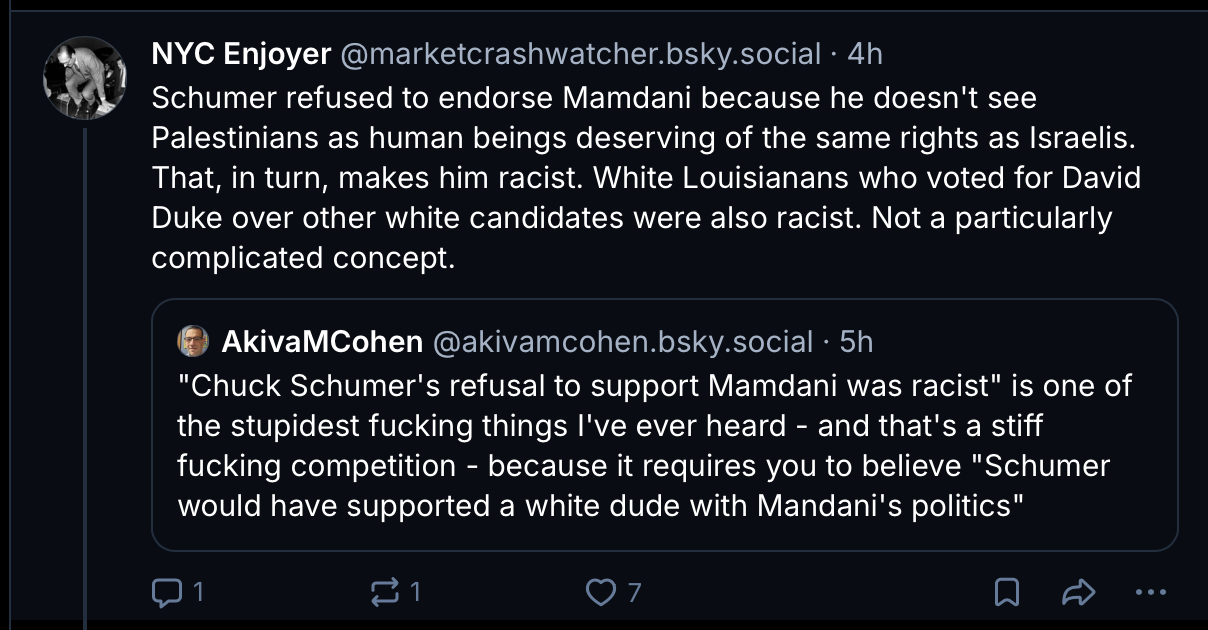Visit the @akivamcohen.bsky.social handle
This screenshot has height=630, width=1208.
coord(622,342)
